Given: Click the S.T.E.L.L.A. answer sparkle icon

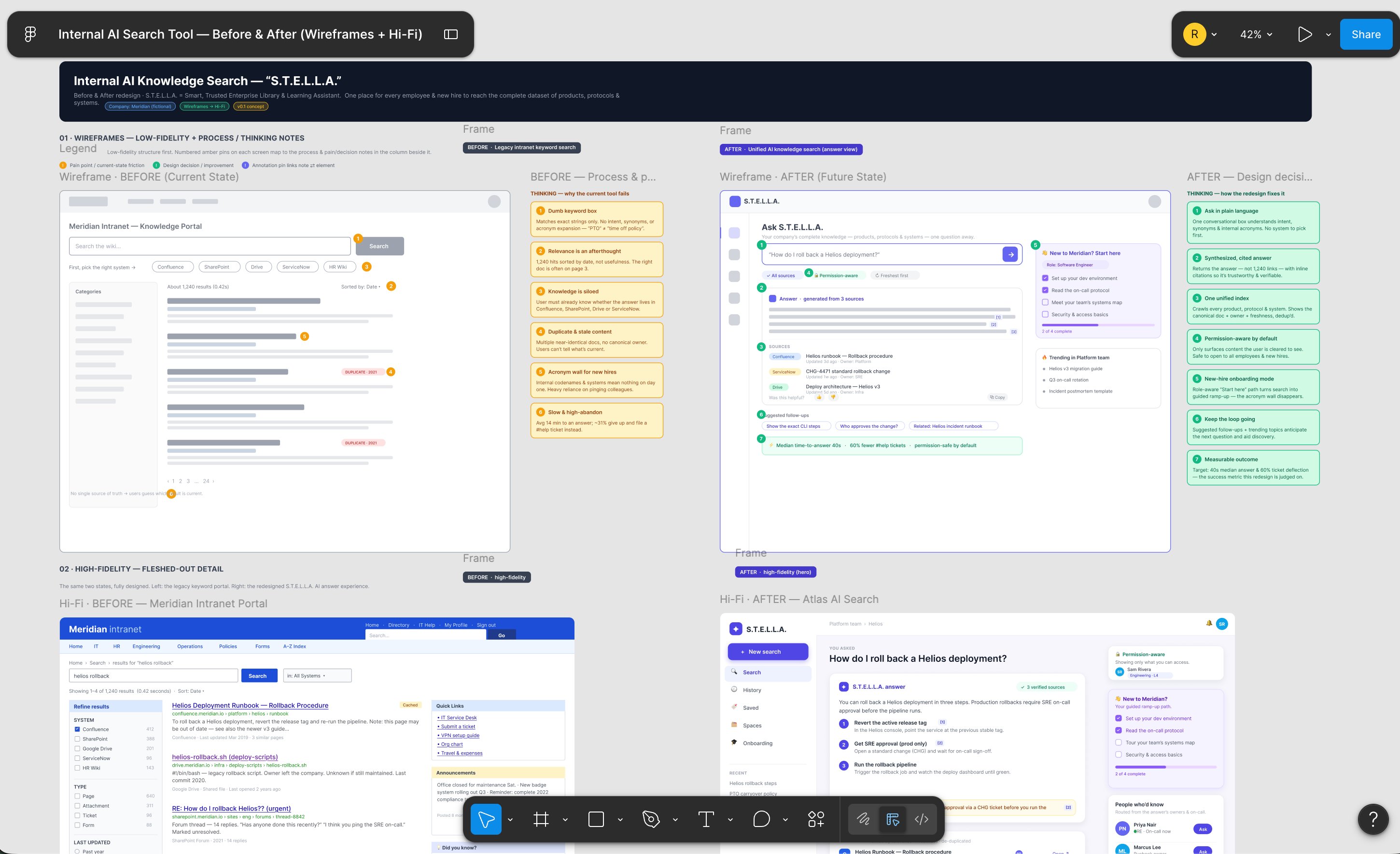Looking at the screenshot, I should pyautogui.click(x=844, y=686).
